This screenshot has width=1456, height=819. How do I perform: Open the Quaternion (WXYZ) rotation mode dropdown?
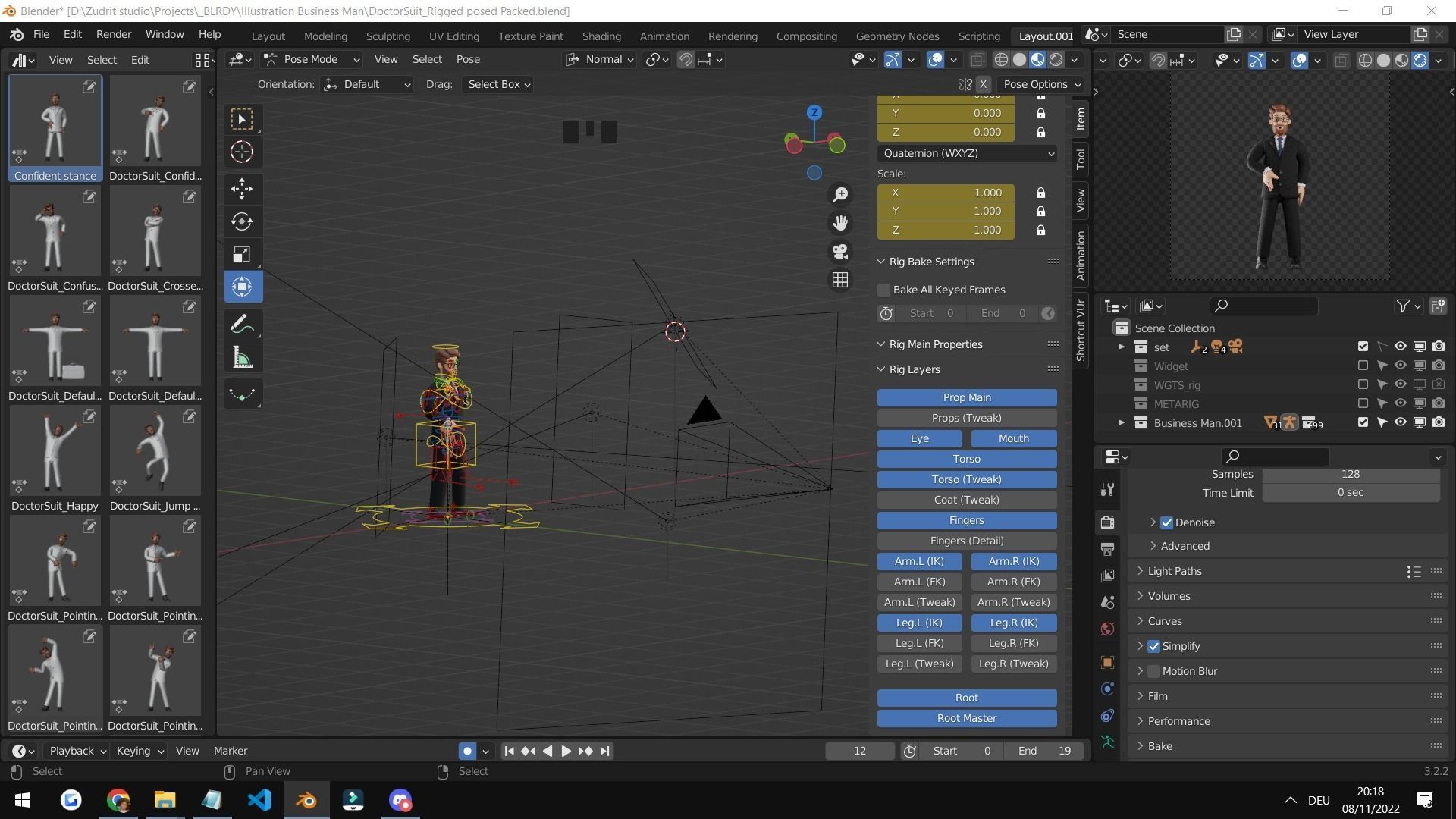pyautogui.click(x=967, y=153)
